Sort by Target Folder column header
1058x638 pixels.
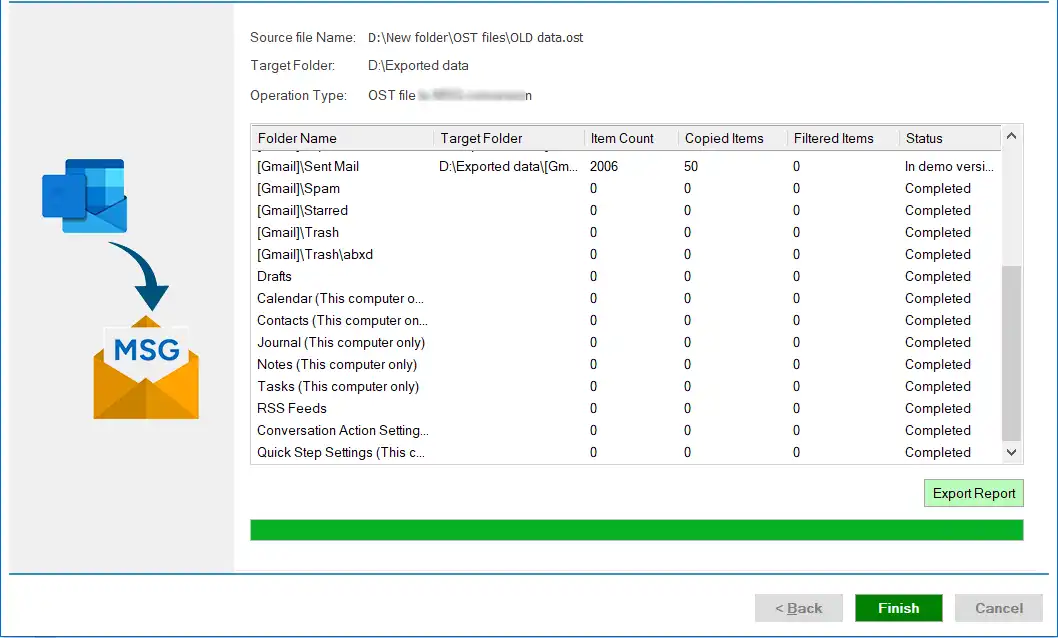(509, 138)
